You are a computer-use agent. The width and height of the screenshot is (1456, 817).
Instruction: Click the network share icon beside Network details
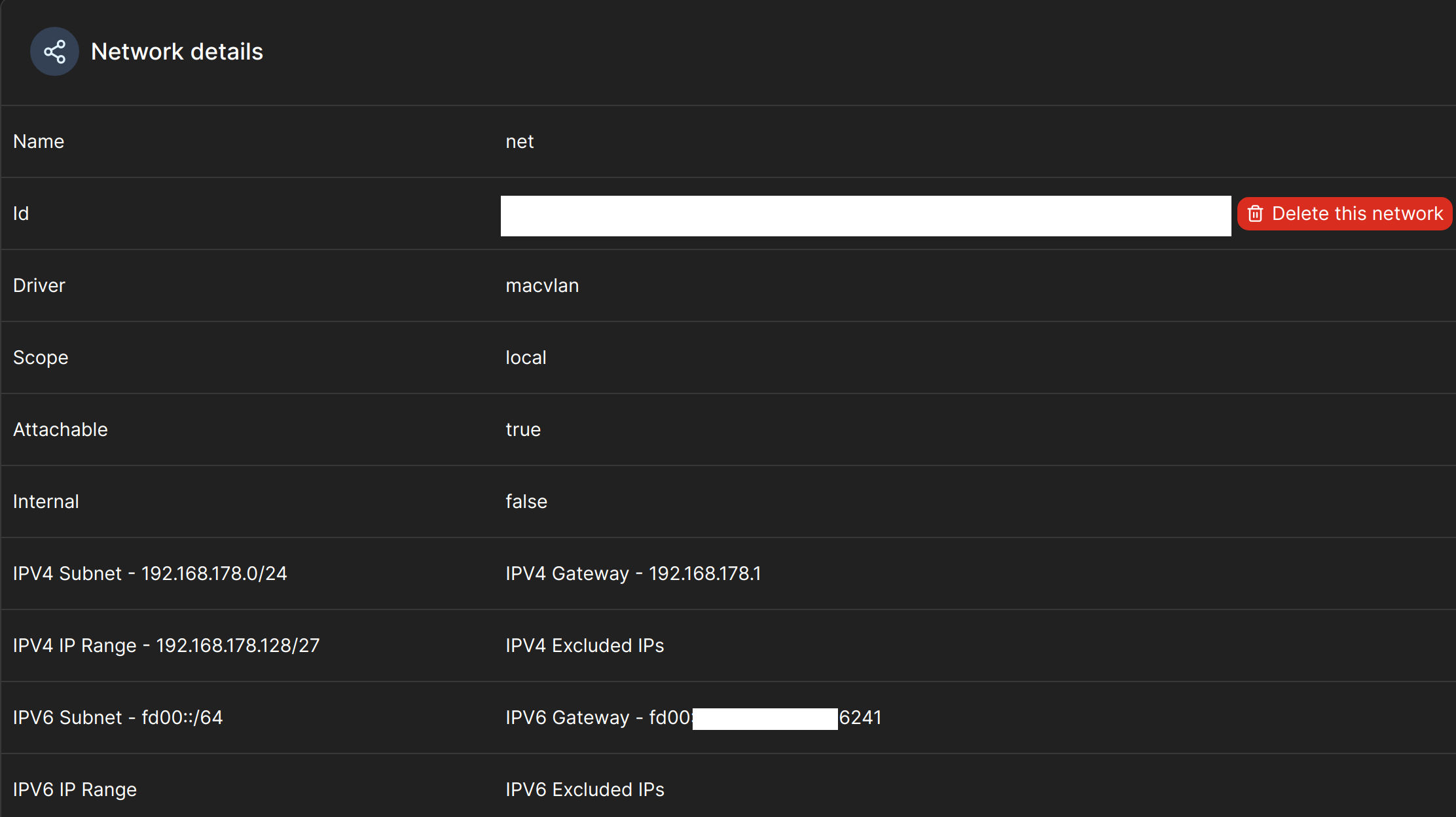54,51
